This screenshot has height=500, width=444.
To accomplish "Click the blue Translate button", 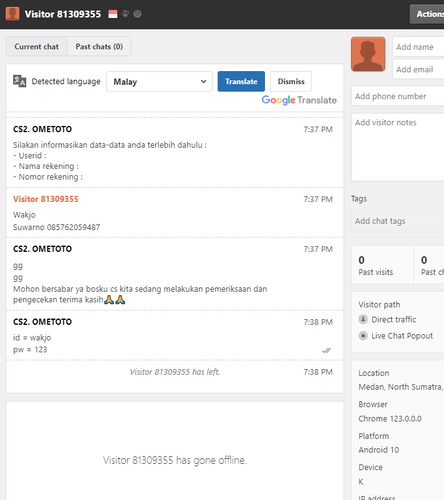I will point(241,81).
